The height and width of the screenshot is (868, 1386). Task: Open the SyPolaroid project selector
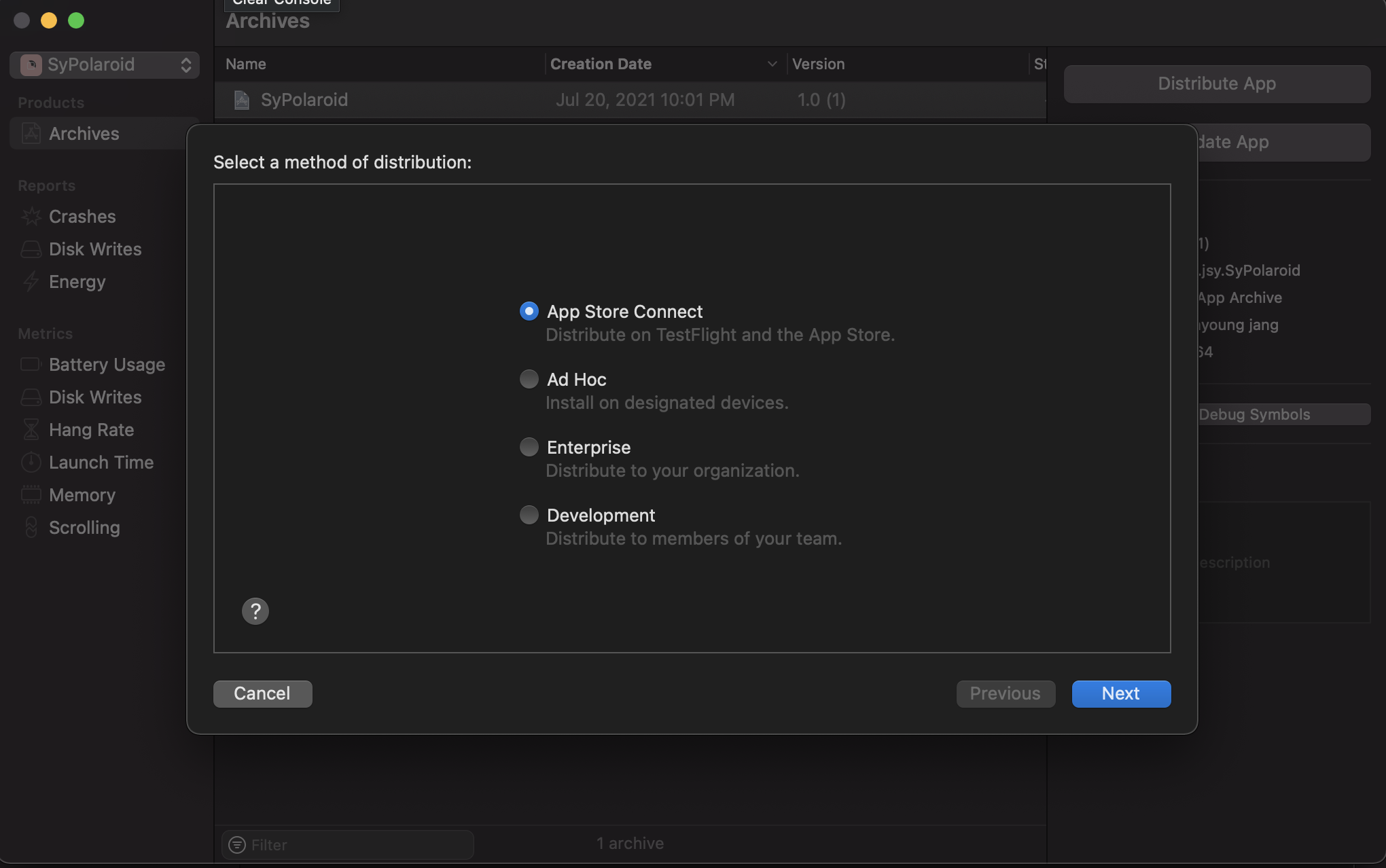(x=103, y=65)
